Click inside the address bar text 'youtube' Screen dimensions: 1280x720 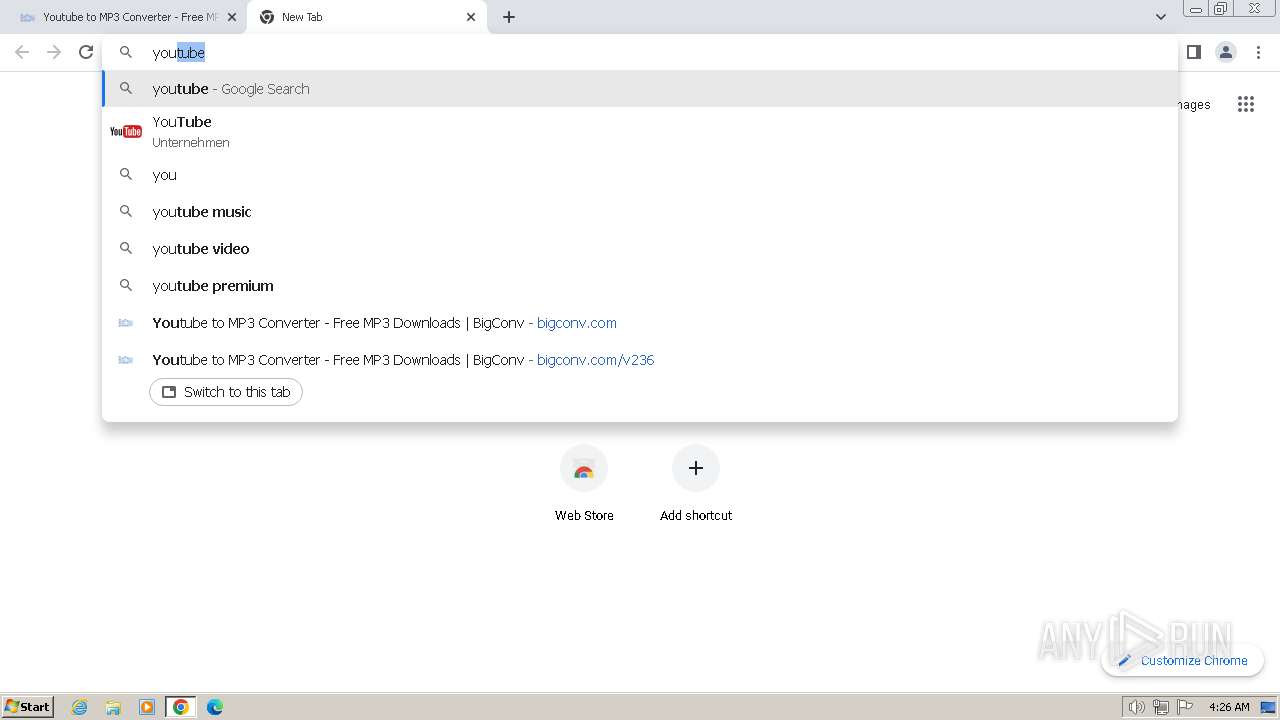click(178, 53)
